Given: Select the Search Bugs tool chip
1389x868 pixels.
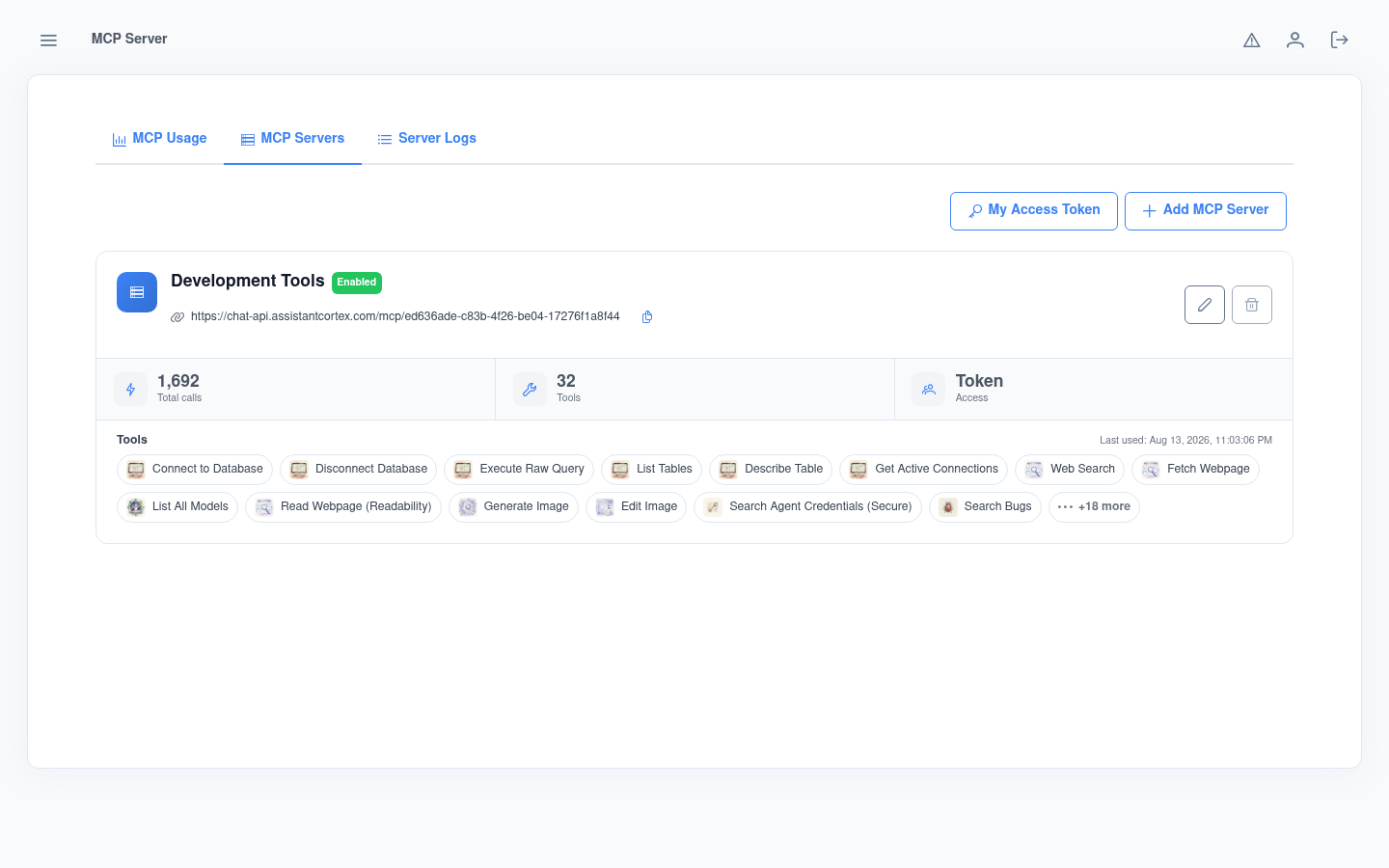Looking at the screenshot, I should tap(985, 507).
